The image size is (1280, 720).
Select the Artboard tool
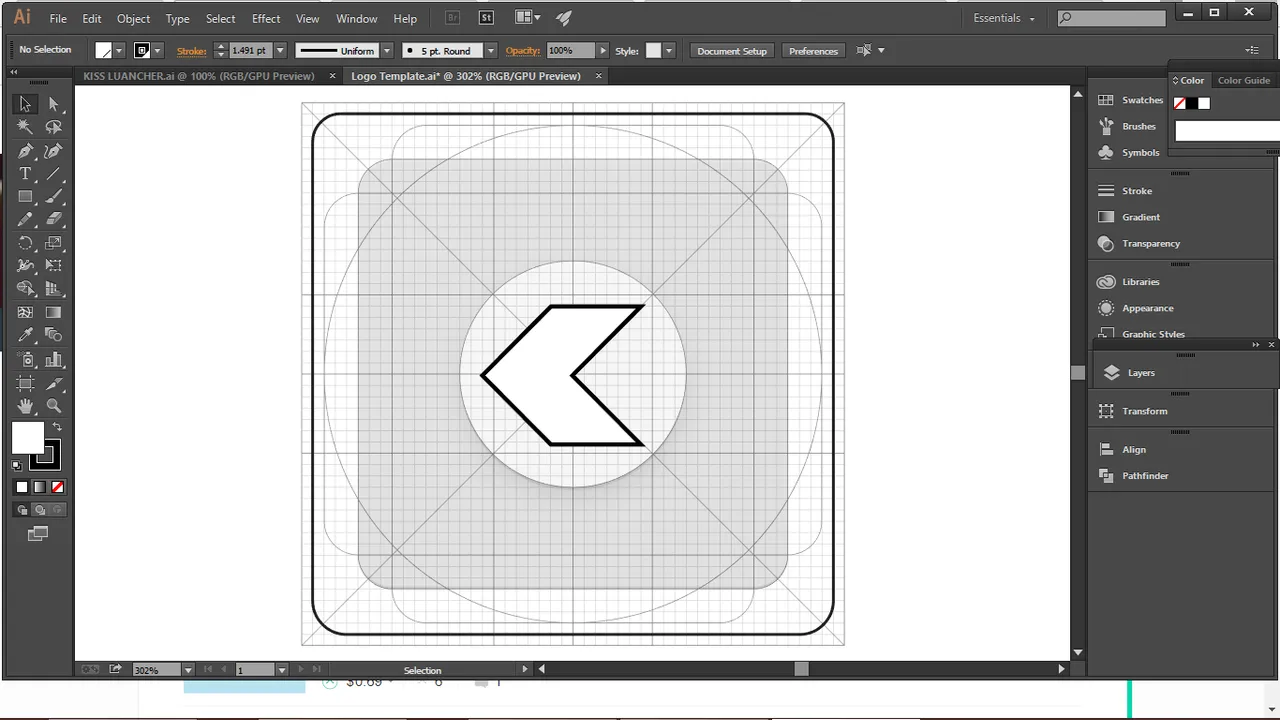(x=25, y=383)
